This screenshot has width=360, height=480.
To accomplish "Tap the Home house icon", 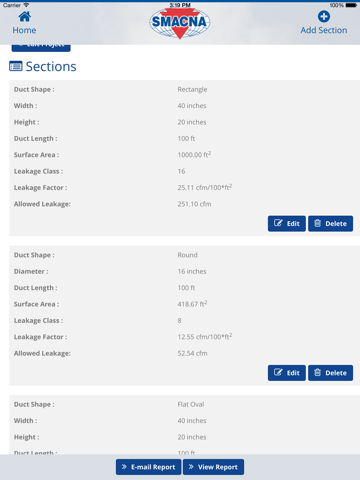I will pyautogui.click(x=24, y=16).
